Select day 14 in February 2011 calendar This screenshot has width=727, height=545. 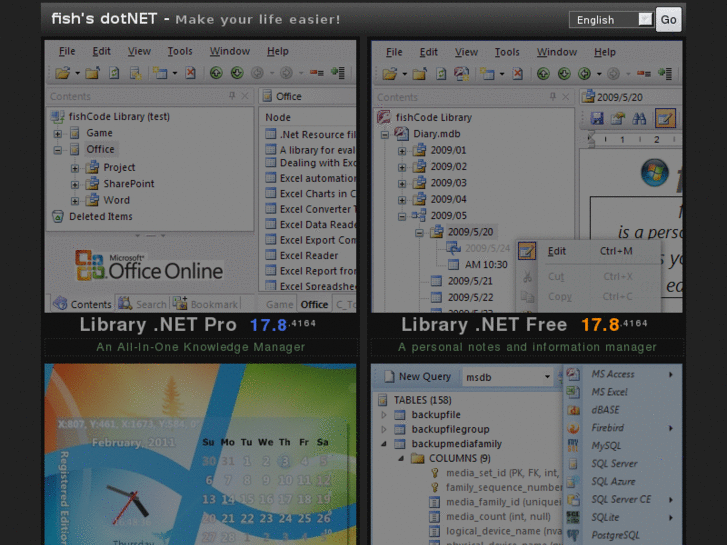tap(228, 500)
